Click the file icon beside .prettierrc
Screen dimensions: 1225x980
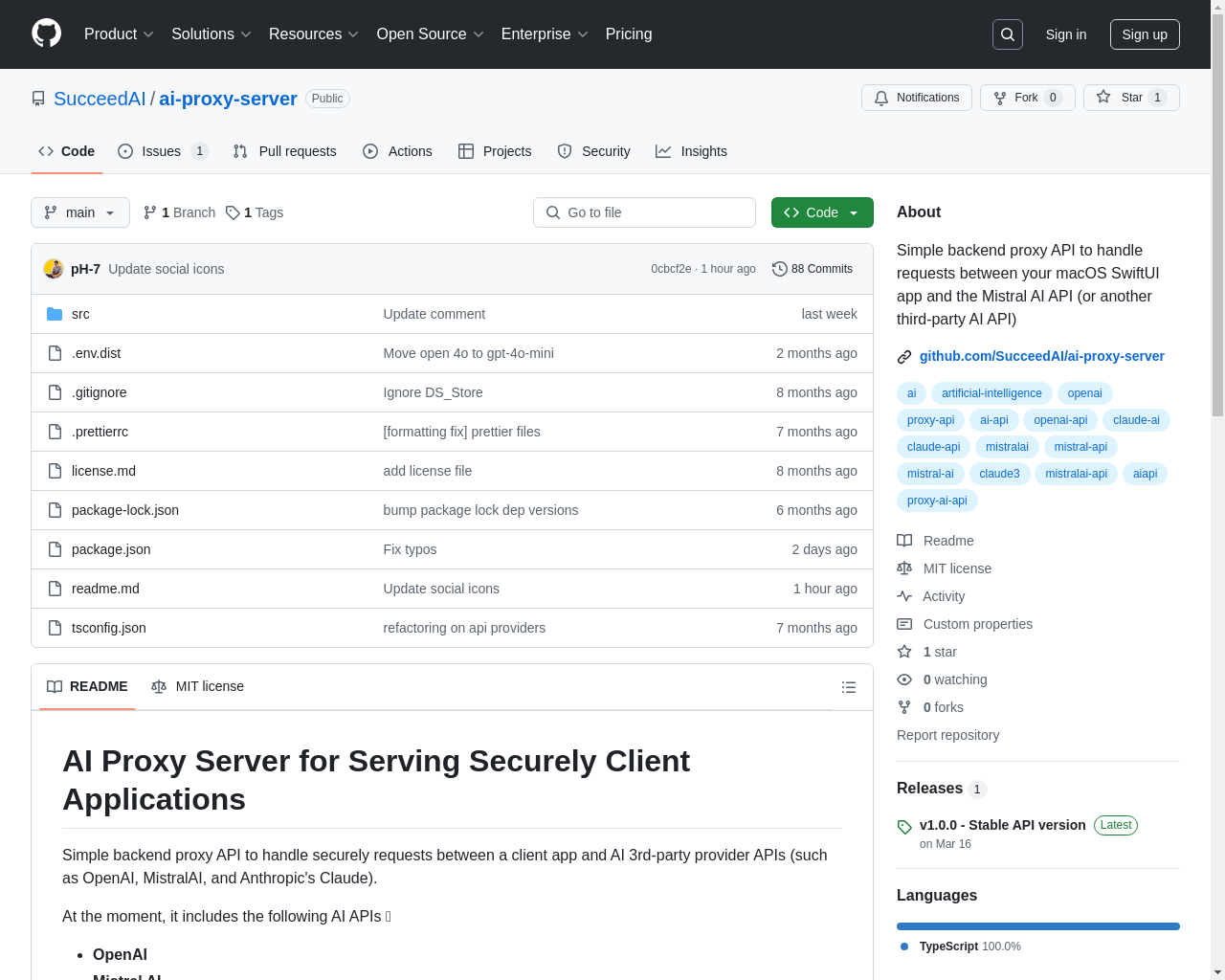point(55,432)
